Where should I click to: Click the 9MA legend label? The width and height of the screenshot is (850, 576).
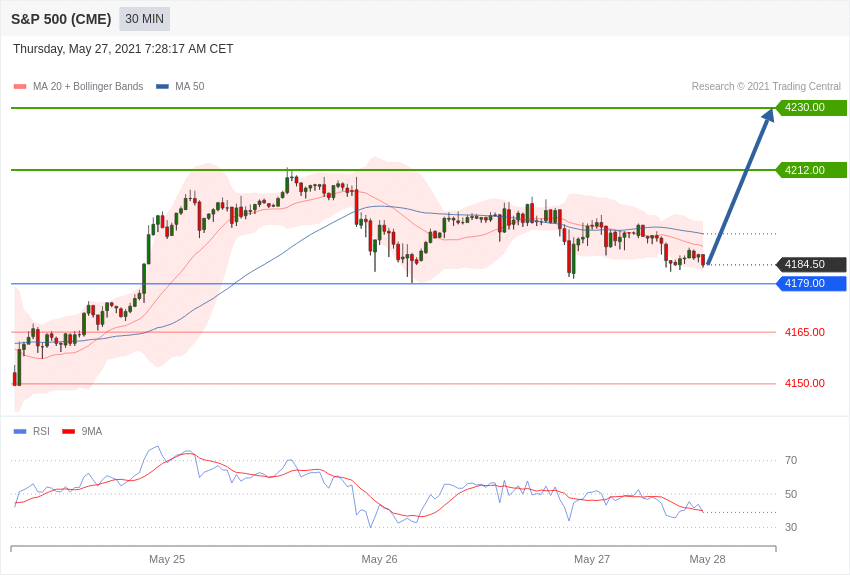[x=92, y=431]
